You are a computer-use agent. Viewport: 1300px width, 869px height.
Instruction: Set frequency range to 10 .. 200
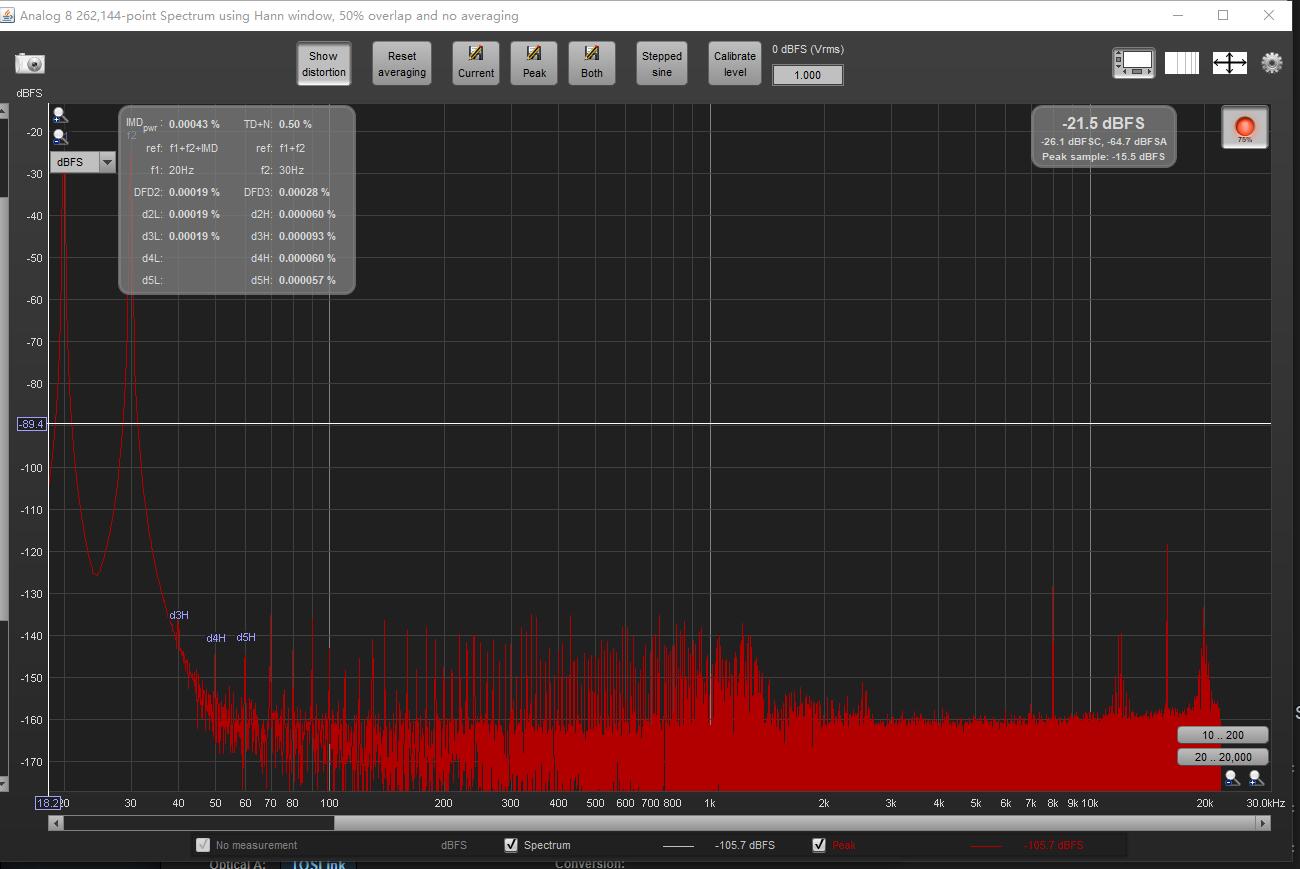pos(1223,735)
